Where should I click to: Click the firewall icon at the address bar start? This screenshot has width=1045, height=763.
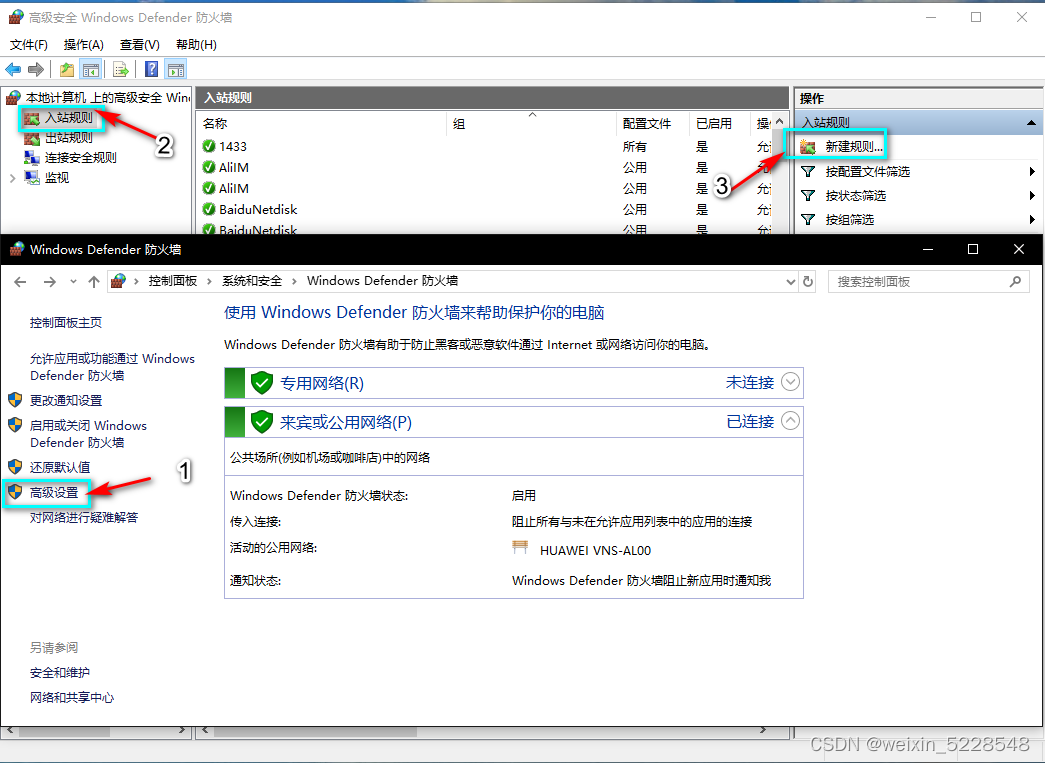coord(119,281)
